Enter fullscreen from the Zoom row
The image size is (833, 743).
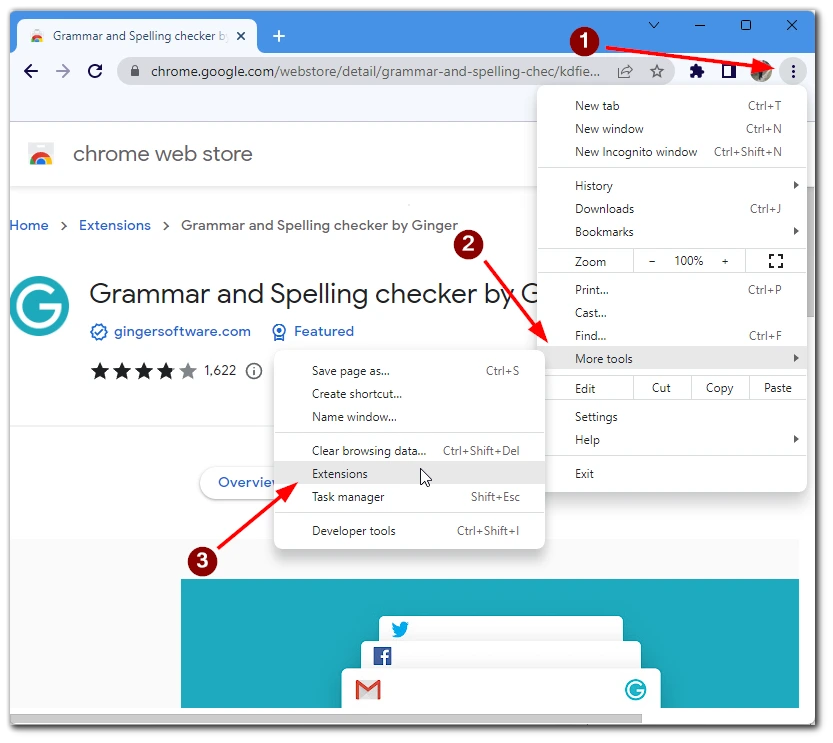point(776,261)
